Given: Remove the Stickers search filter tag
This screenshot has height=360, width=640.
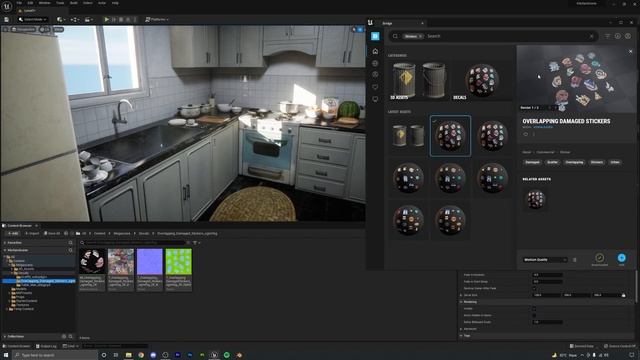Looking at the screenshot, I should point(420,36).
